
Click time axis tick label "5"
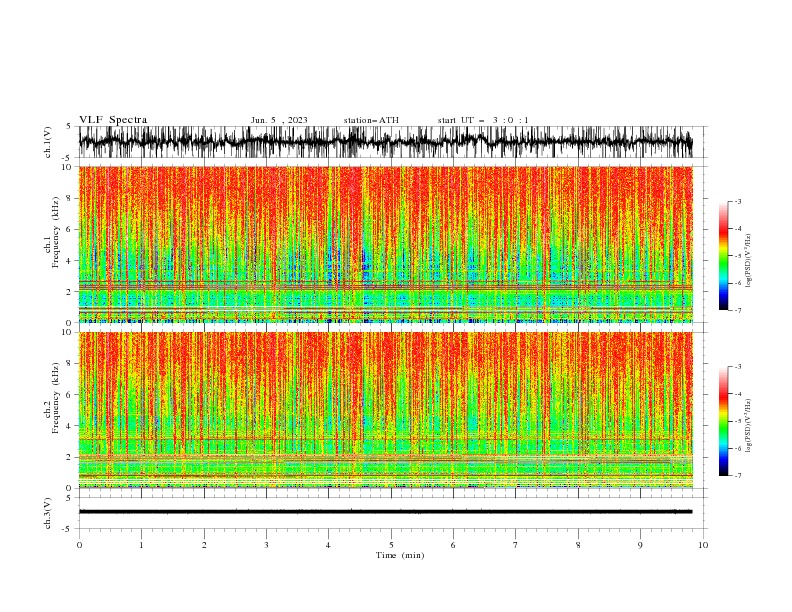[391, 545]
